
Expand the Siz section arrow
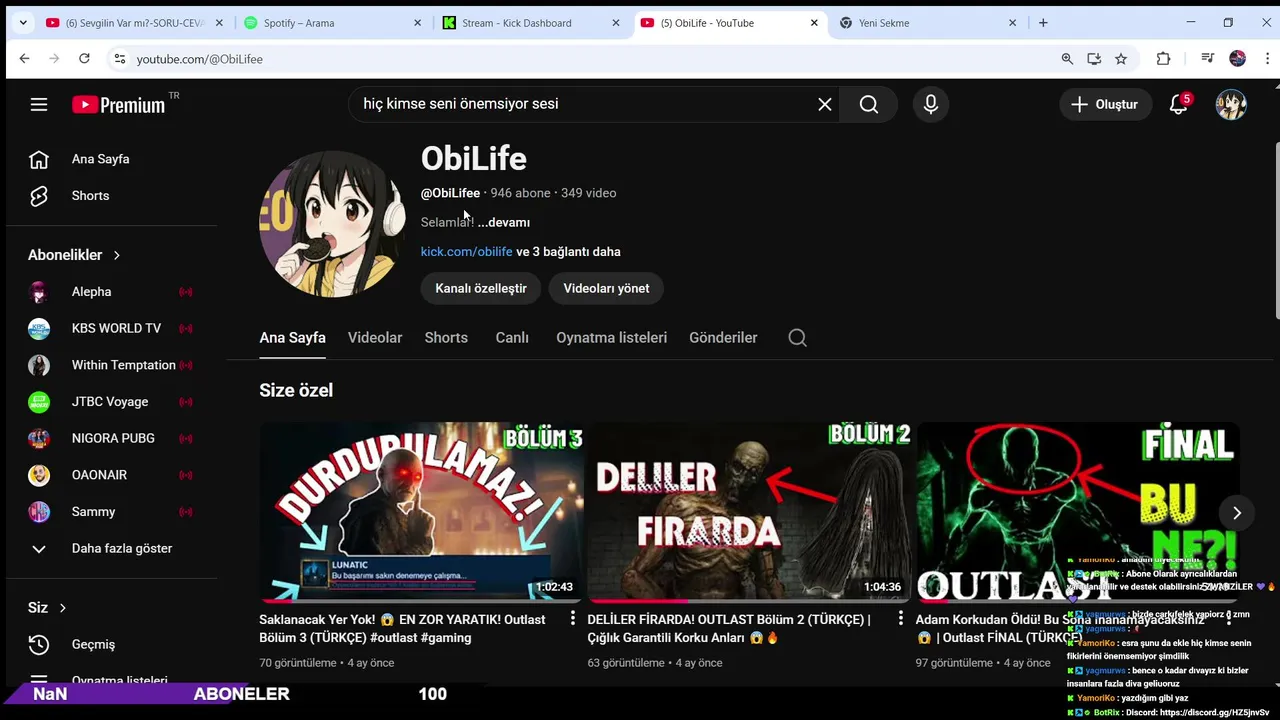pyautogui.click(x=62, y=608)
